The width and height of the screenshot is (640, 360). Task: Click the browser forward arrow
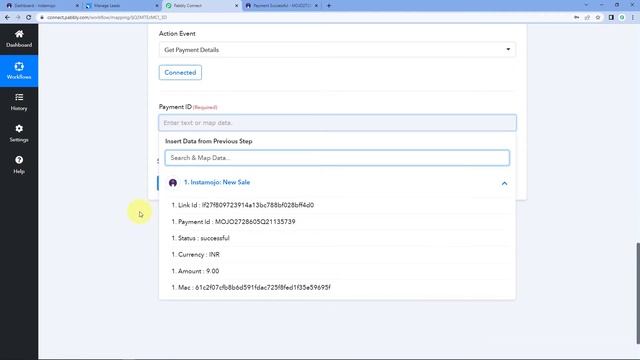tap(18, 18)
